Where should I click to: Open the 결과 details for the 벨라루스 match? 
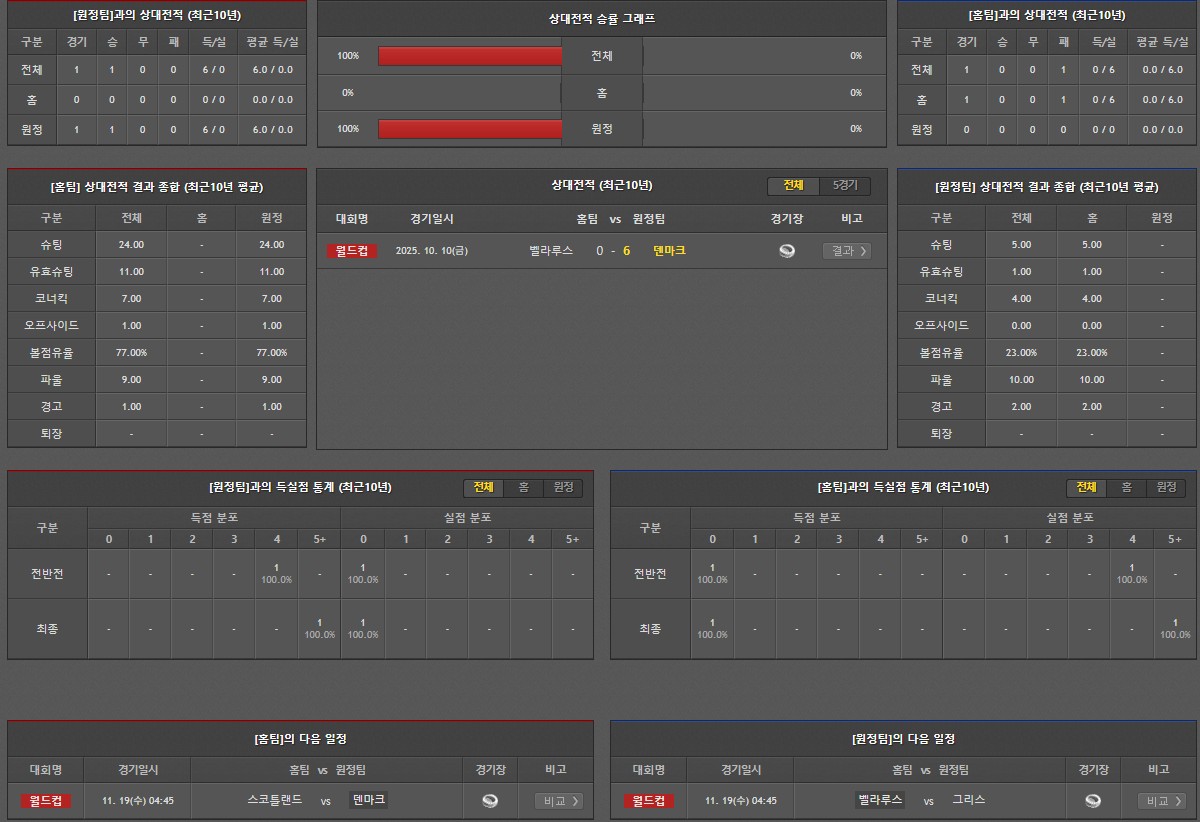(846, 251)
